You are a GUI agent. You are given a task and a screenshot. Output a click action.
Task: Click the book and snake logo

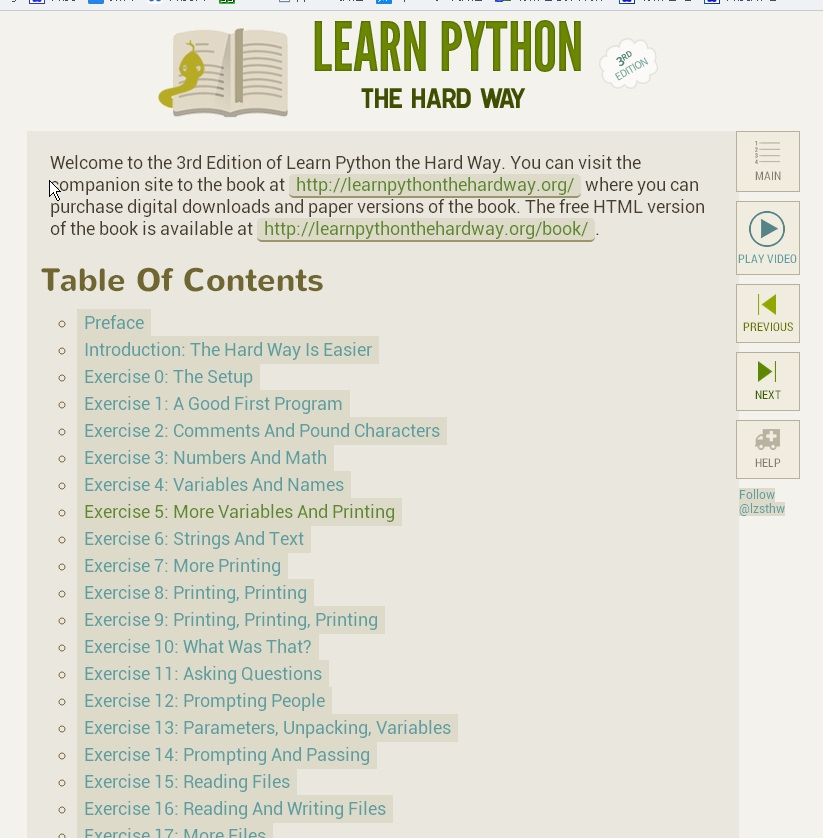pos(223,72)
